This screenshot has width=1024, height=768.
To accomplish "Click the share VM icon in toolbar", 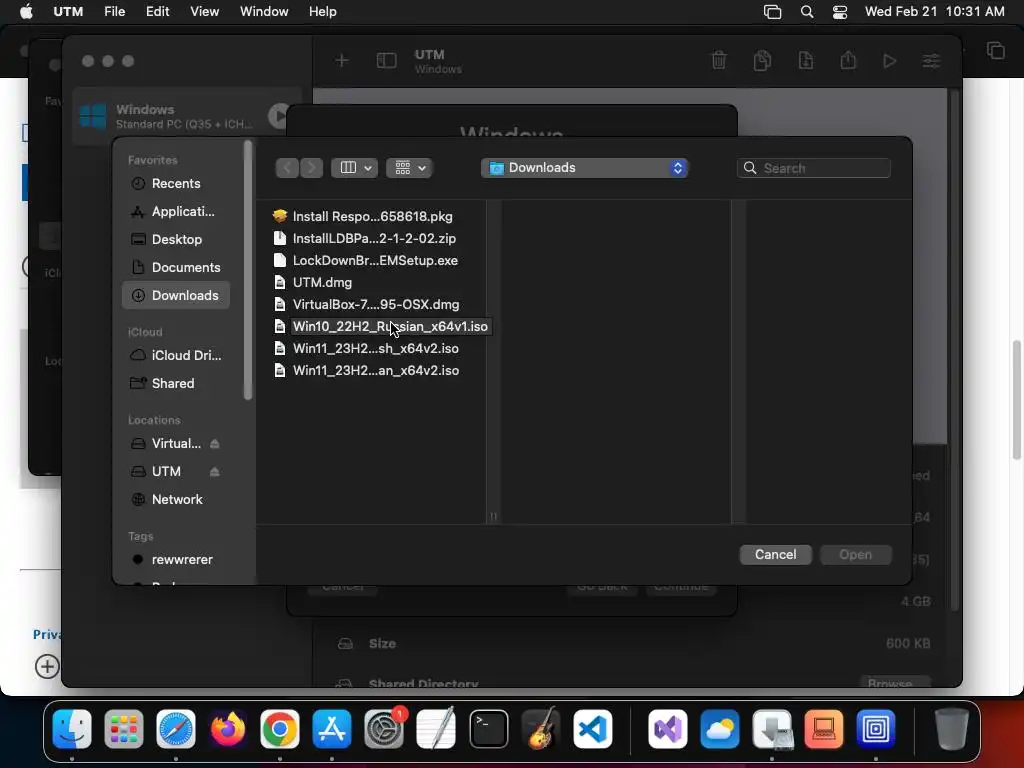I will (x=848, y=61).
